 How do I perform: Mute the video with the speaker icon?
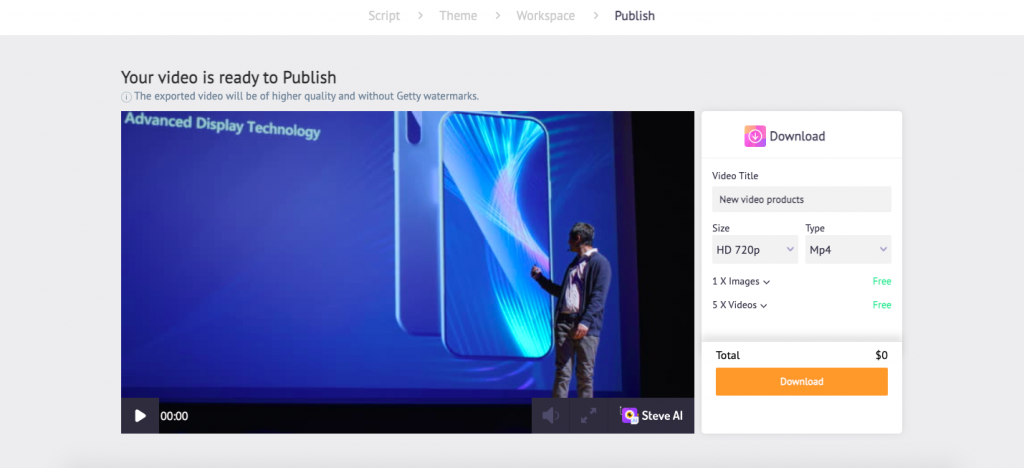551,416
